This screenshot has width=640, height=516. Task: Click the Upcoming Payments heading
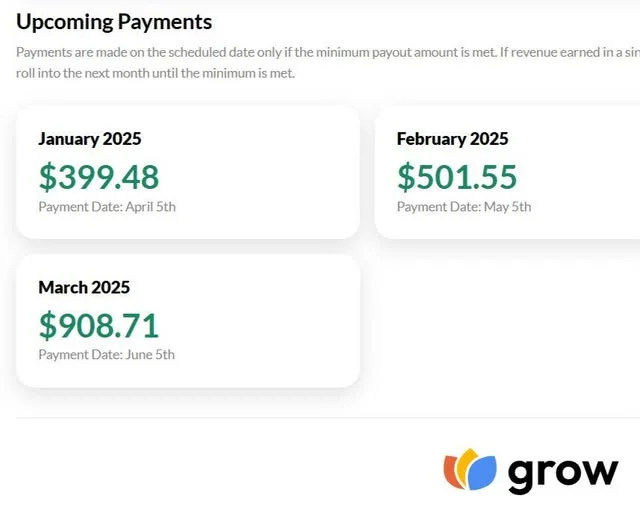coord(114,22)
